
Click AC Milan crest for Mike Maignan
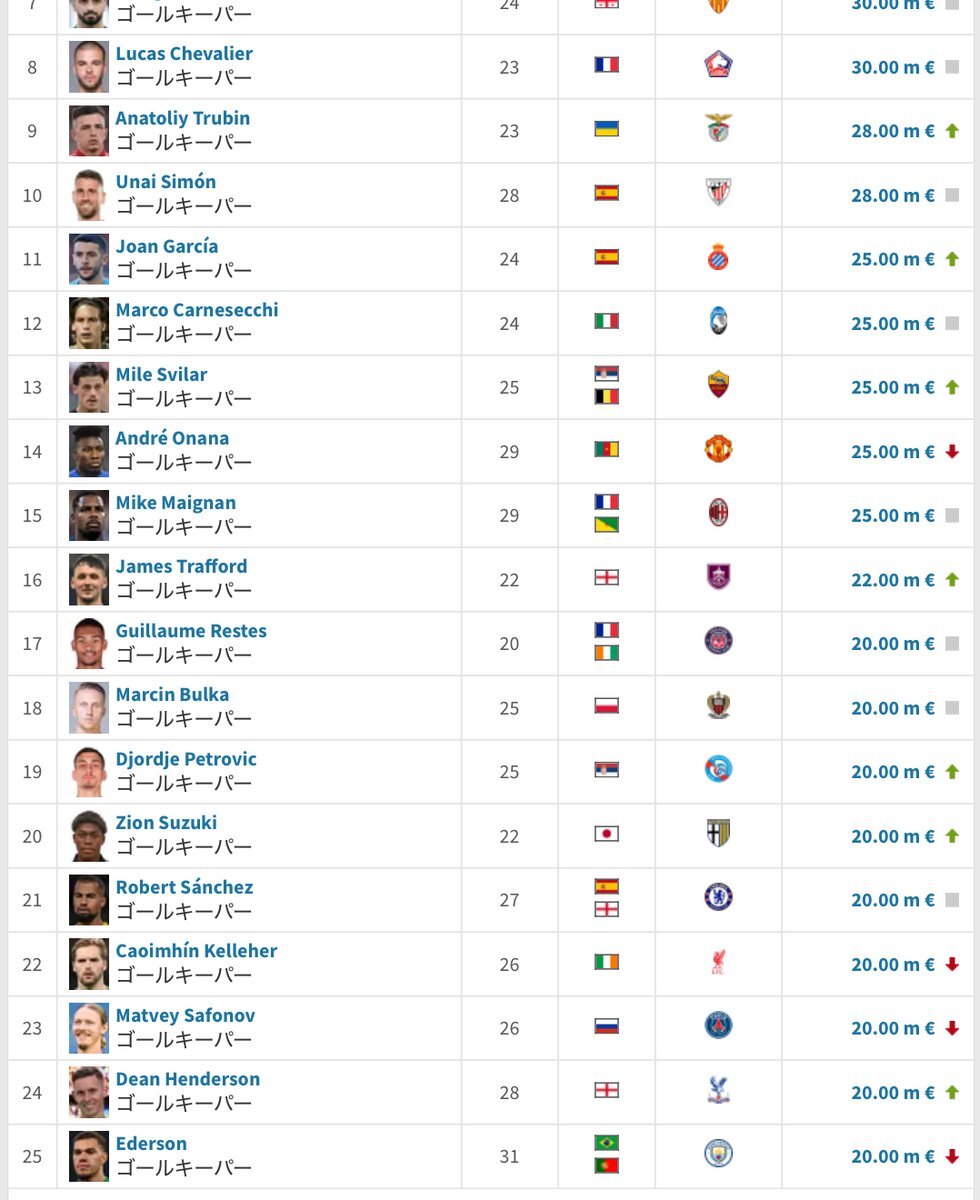(718, 514)
